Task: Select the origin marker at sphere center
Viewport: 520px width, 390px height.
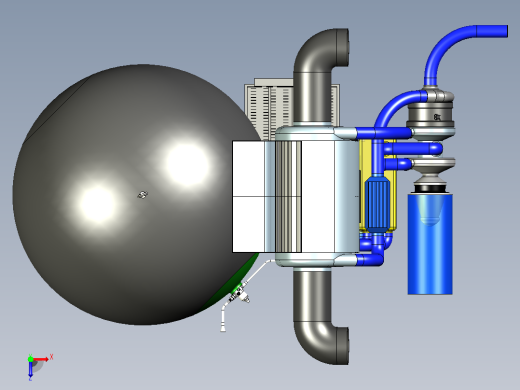Action: [143, 195]
